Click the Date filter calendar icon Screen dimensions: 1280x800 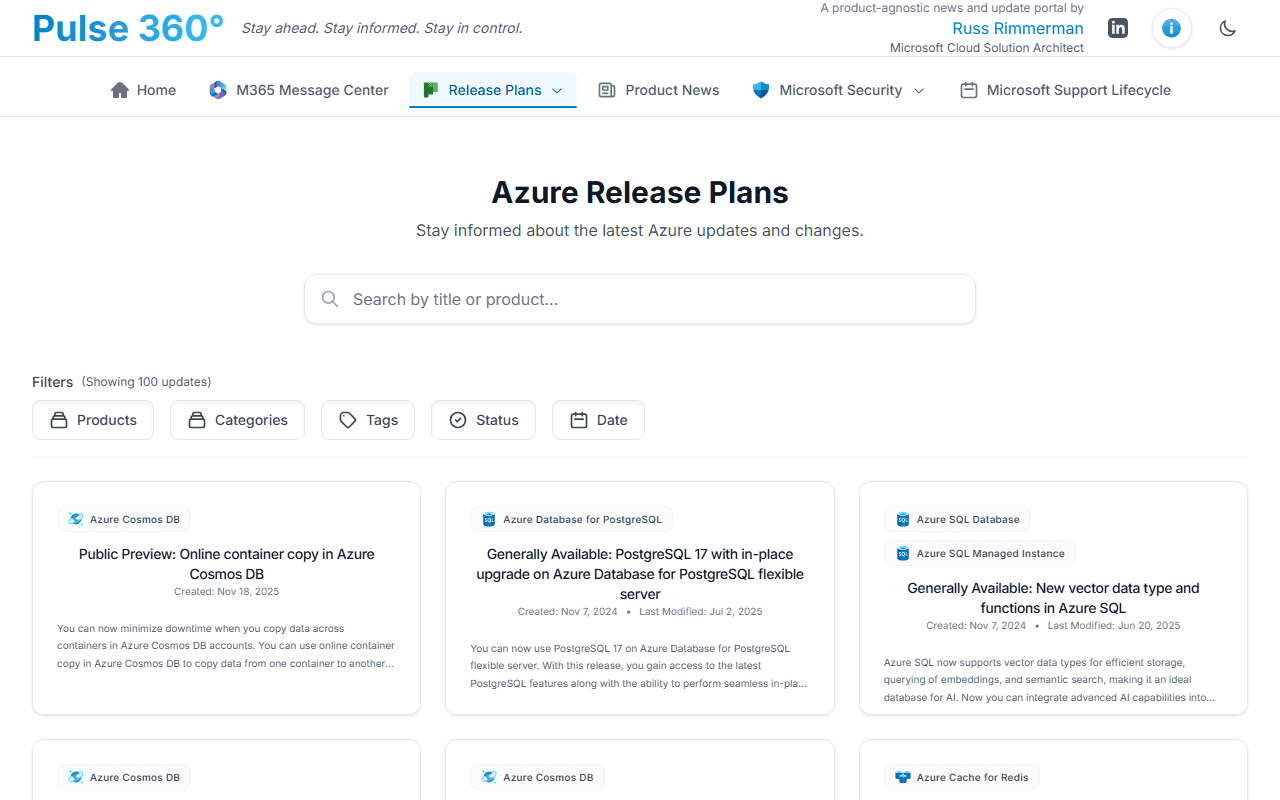579,420
